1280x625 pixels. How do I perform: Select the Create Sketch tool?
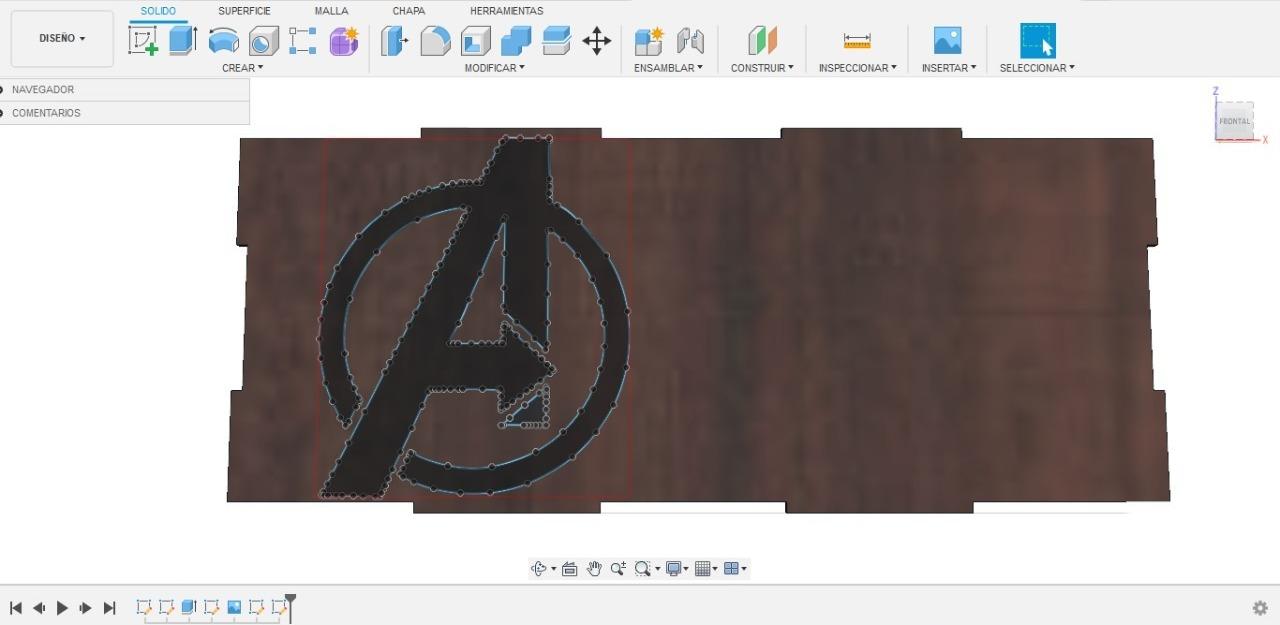143,41
